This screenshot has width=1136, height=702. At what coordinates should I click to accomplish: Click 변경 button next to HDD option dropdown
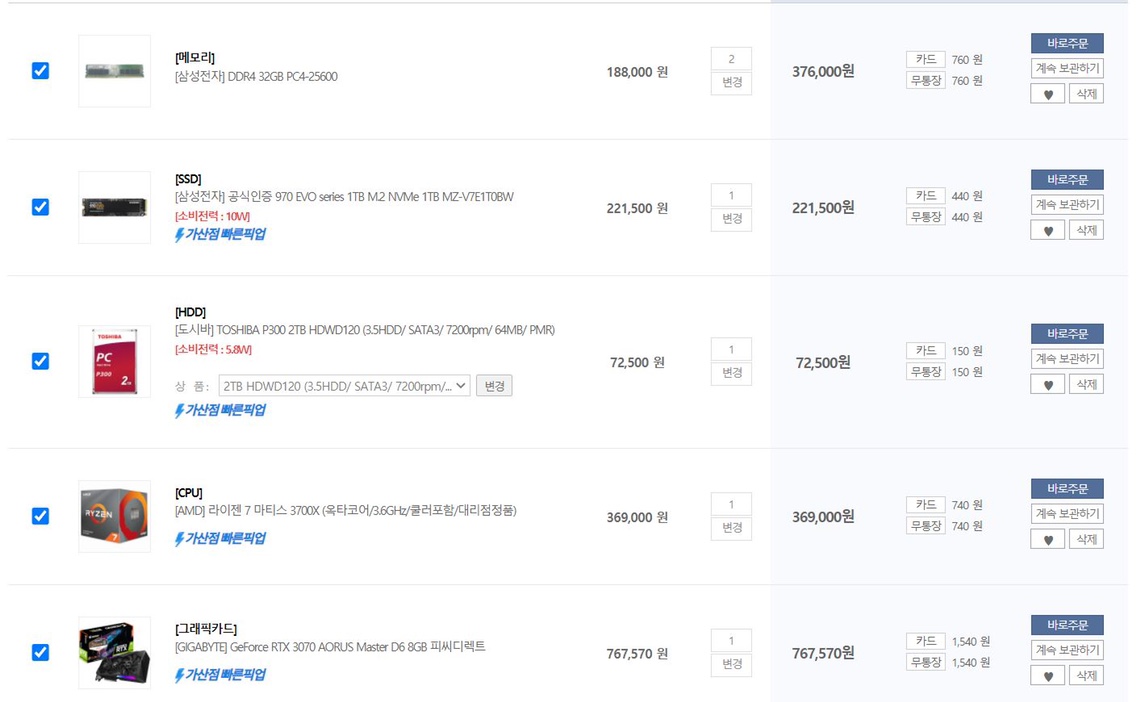point(494,386)
